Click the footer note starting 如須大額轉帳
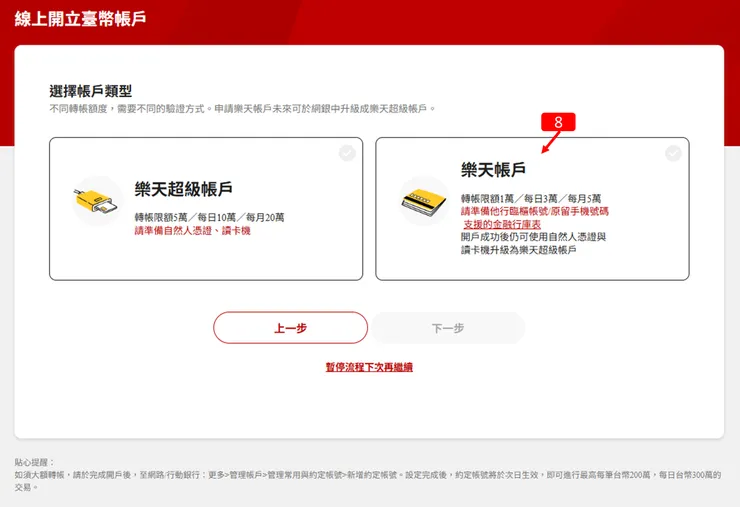740x507 pixels. coord(368,481)
